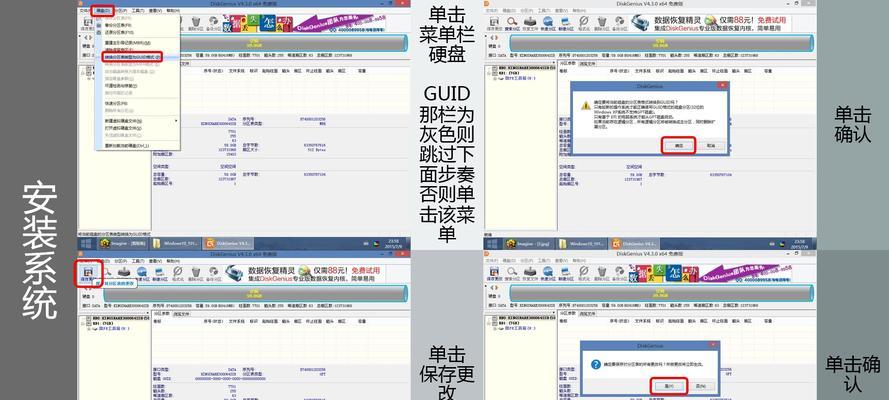Click 是(Y) in the save changes confirmation dialog

670,386
